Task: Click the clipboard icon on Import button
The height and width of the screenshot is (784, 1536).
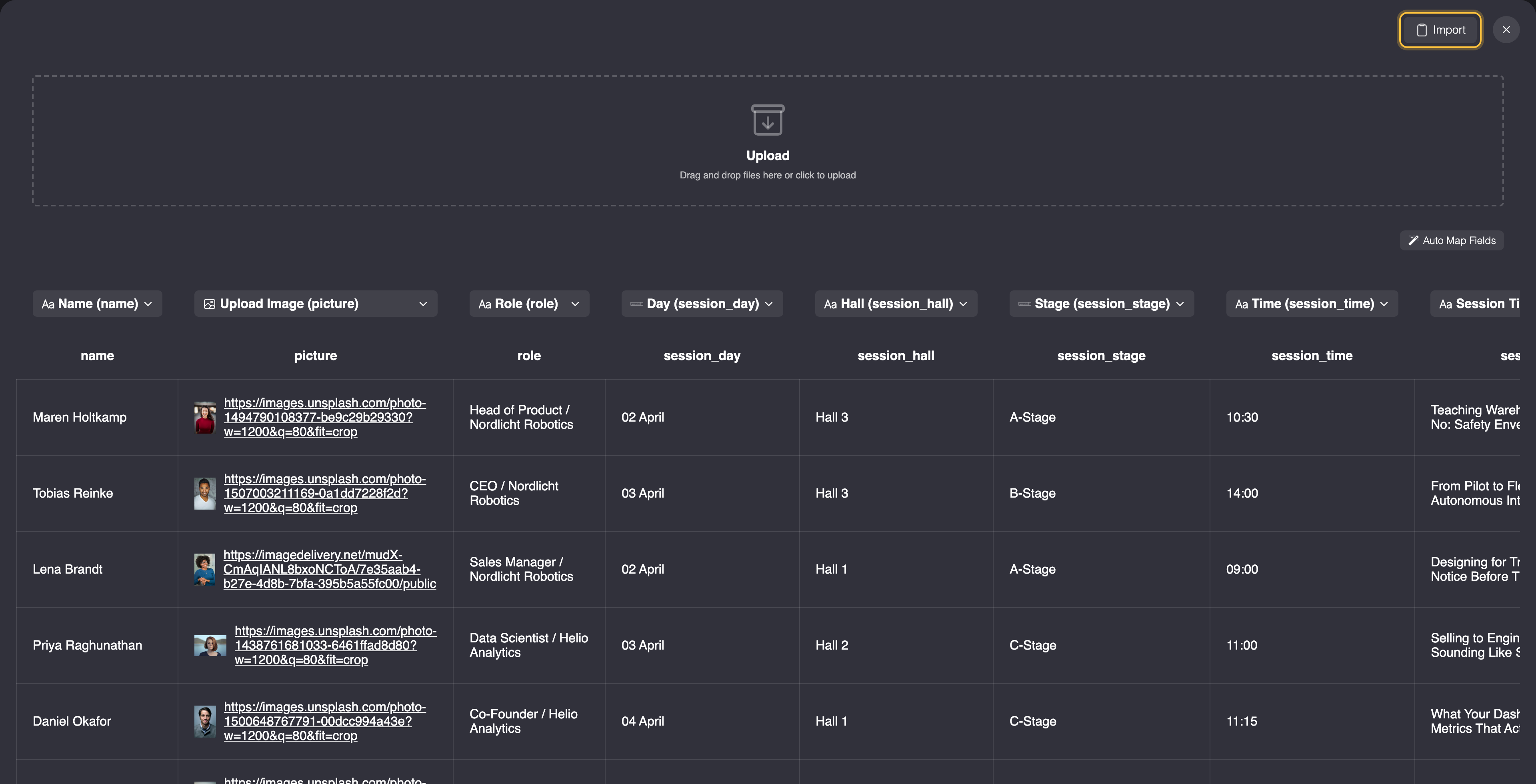Action: coord(1422,30)
